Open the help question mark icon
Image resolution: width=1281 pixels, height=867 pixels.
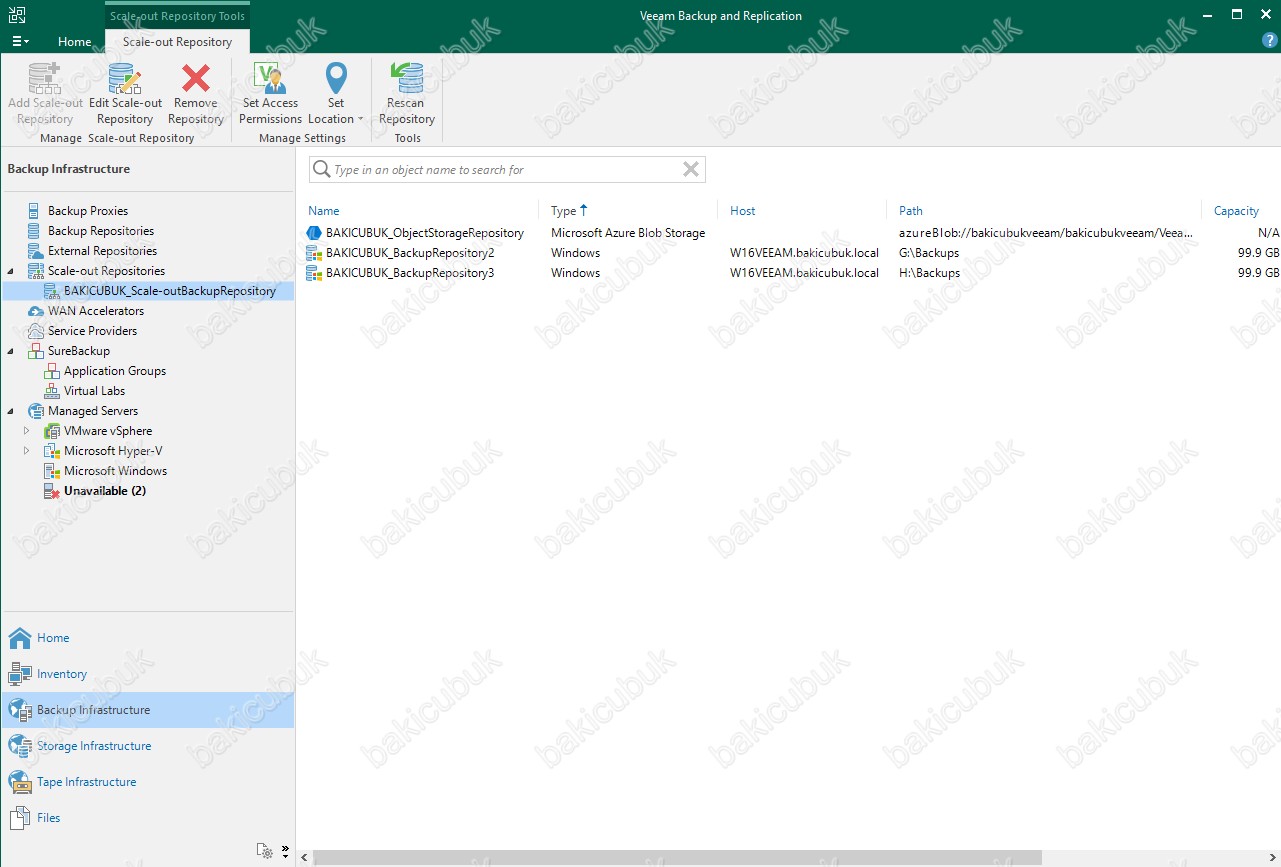coord(1270,41)
